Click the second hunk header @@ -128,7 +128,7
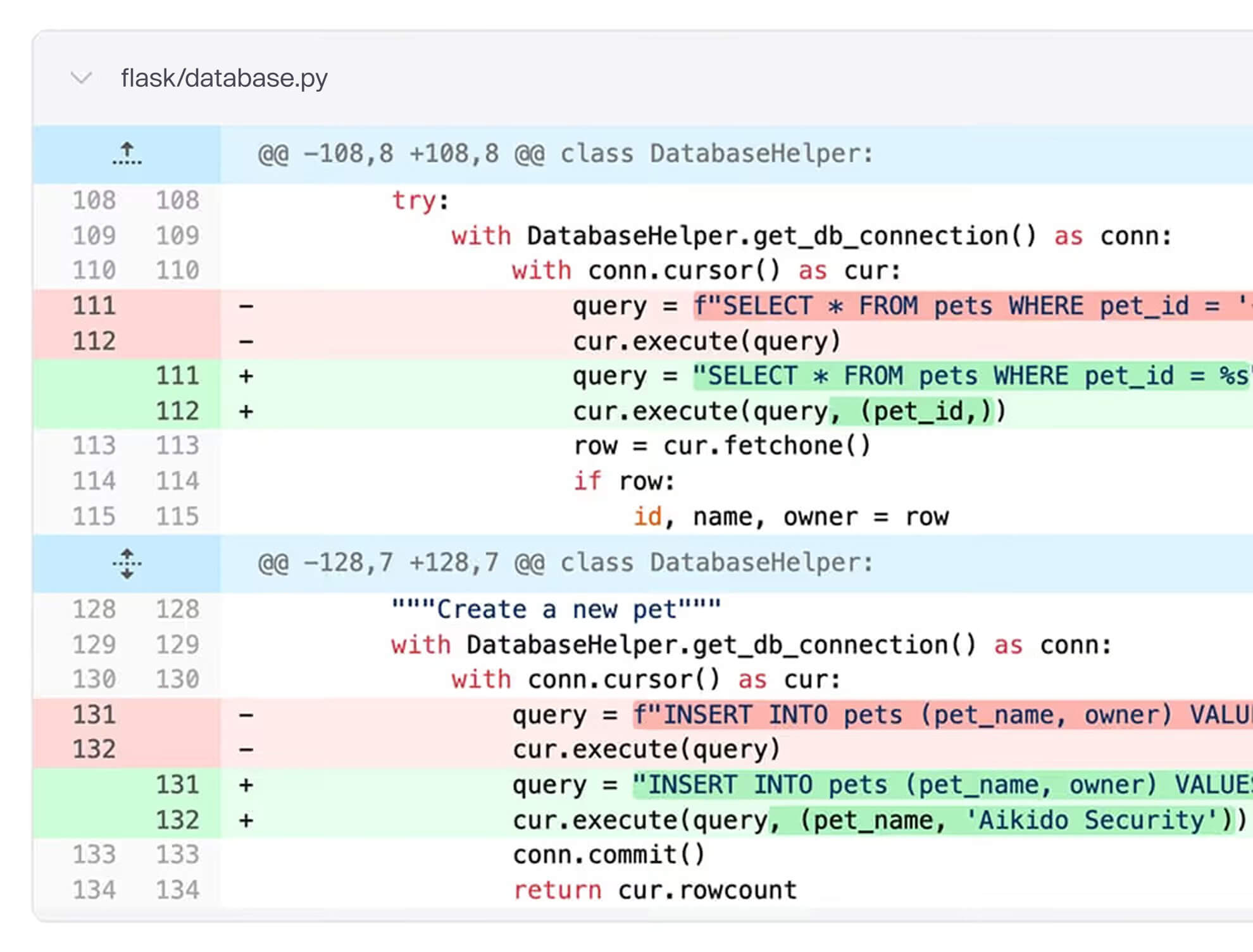 pos(565,563)
